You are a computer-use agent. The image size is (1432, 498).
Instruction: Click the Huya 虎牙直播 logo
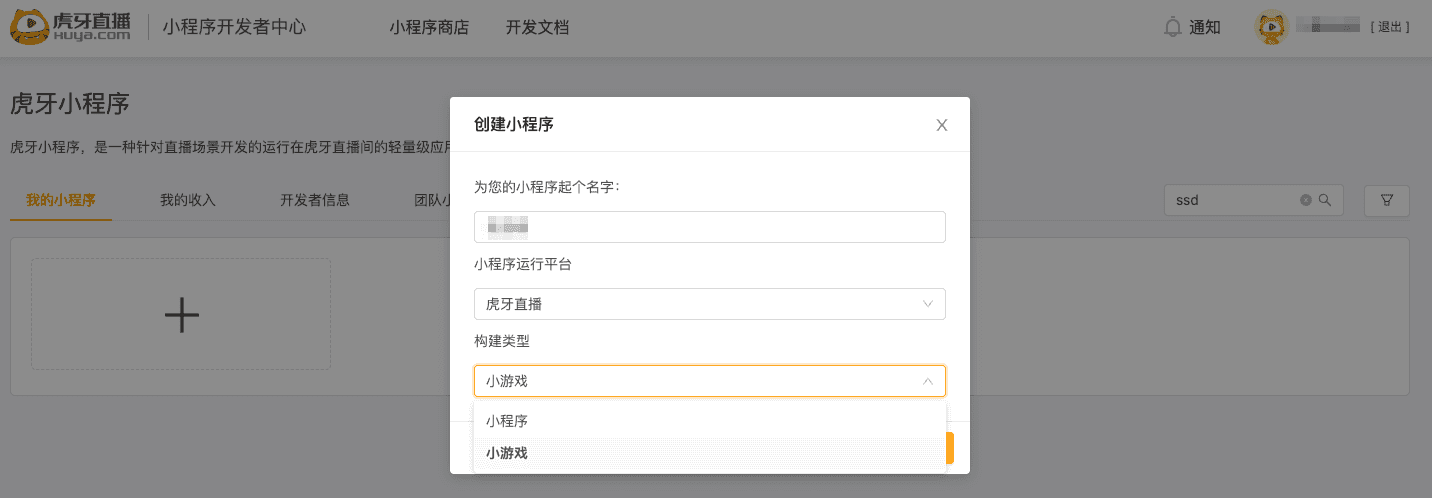[x=70, y=27]
